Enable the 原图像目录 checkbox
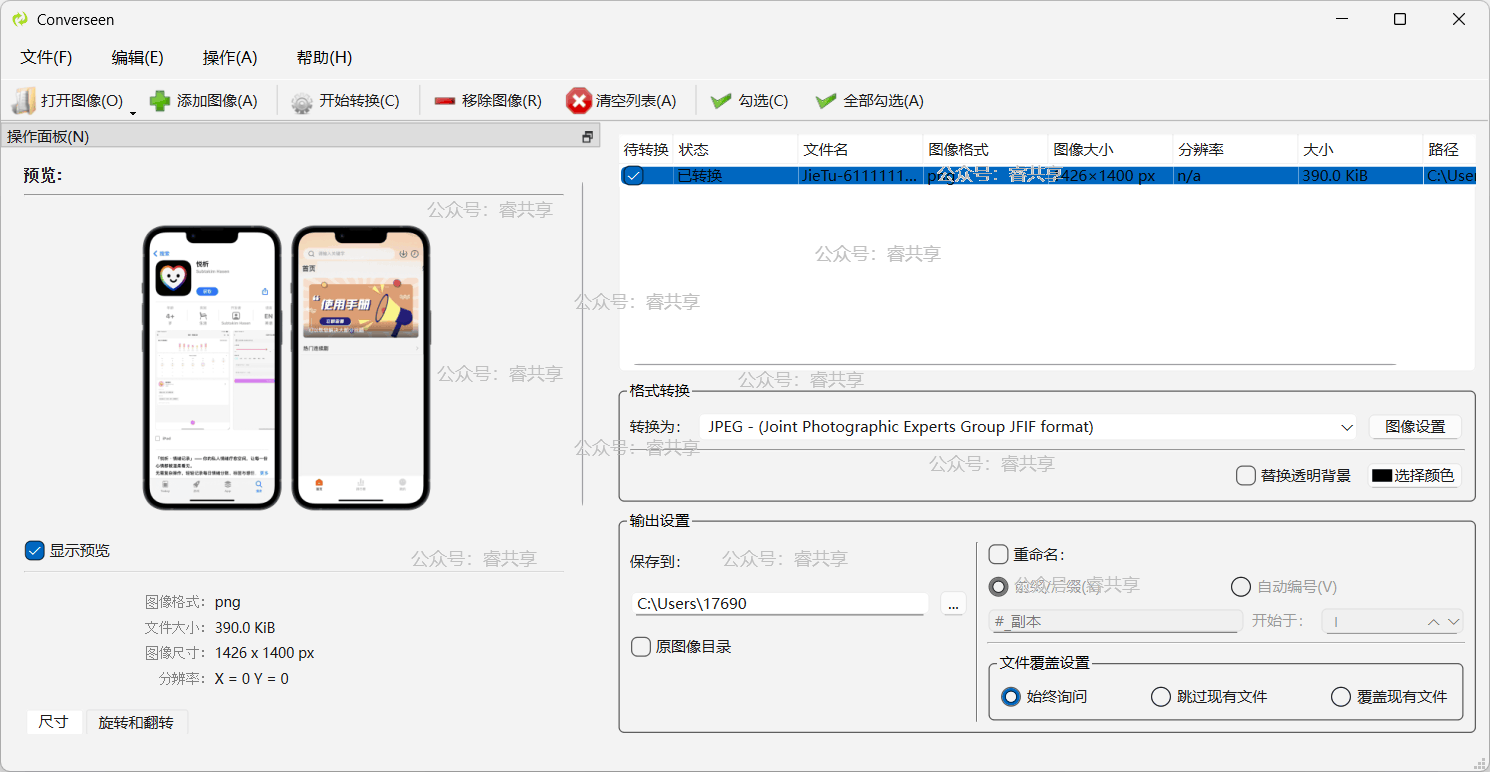The height and width of the screenshot is (772, 1490). [641, 647]
